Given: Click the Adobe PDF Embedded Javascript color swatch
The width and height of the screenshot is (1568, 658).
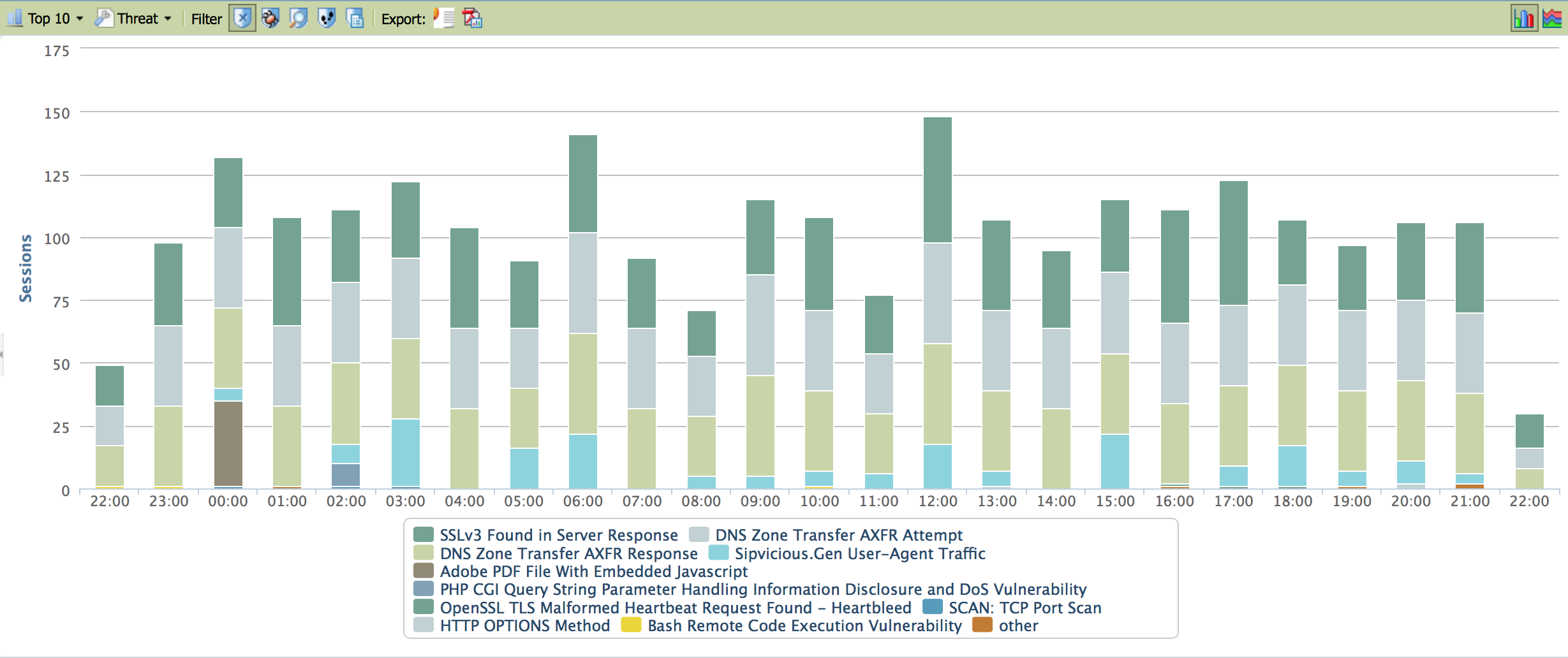Looking at the screenshot, I should pyautogui.click(x=423, y=571).
